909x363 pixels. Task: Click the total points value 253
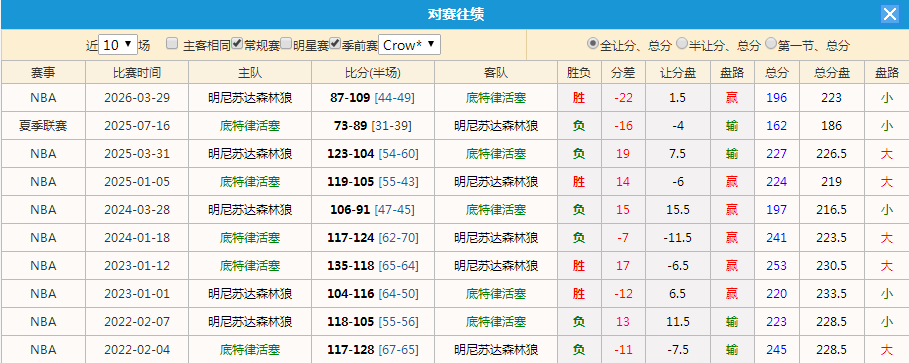[x=777, y=266]
